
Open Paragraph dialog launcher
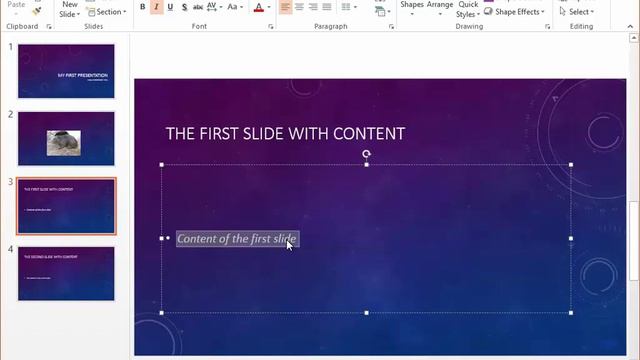pos(391,27)
